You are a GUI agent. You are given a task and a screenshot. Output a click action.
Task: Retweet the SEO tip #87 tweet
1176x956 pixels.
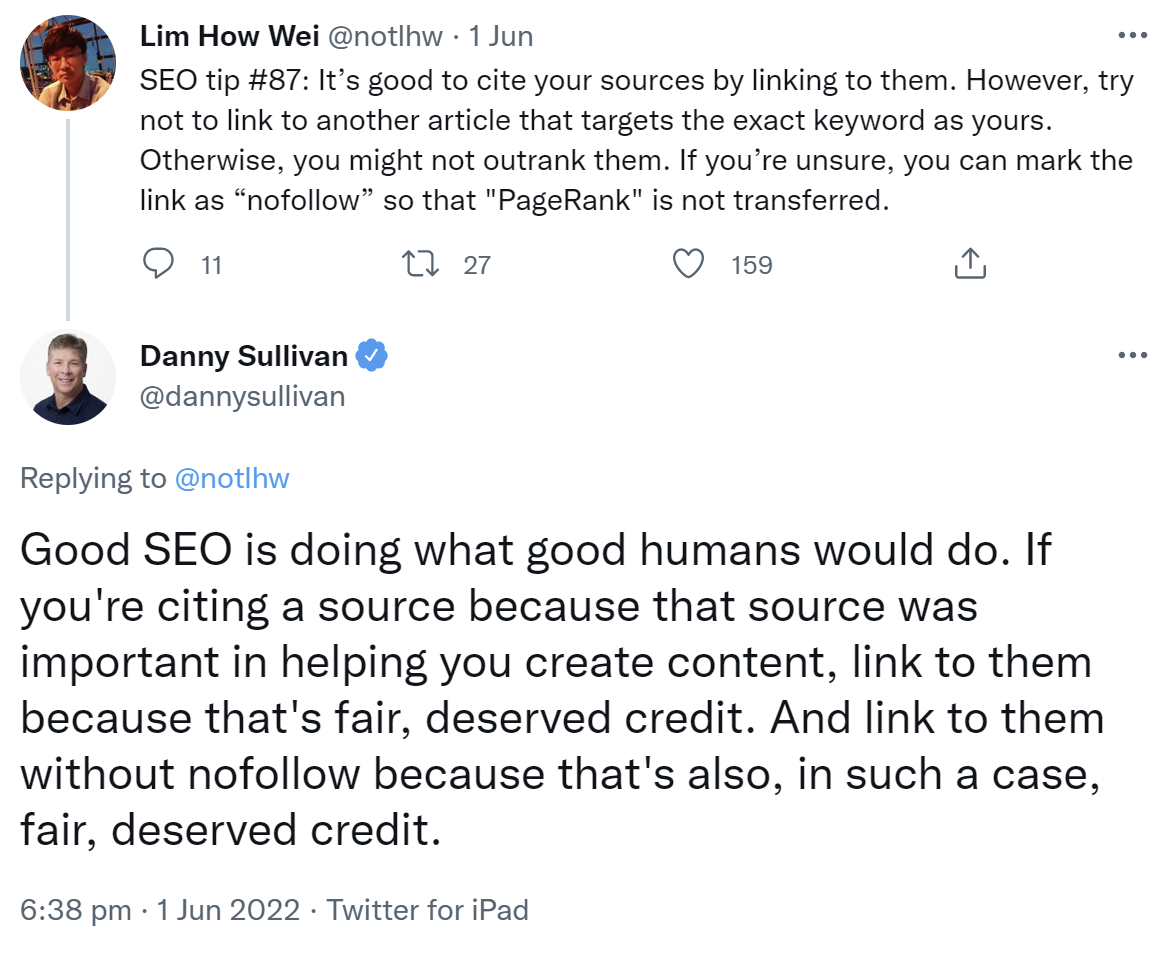[417, 264]
